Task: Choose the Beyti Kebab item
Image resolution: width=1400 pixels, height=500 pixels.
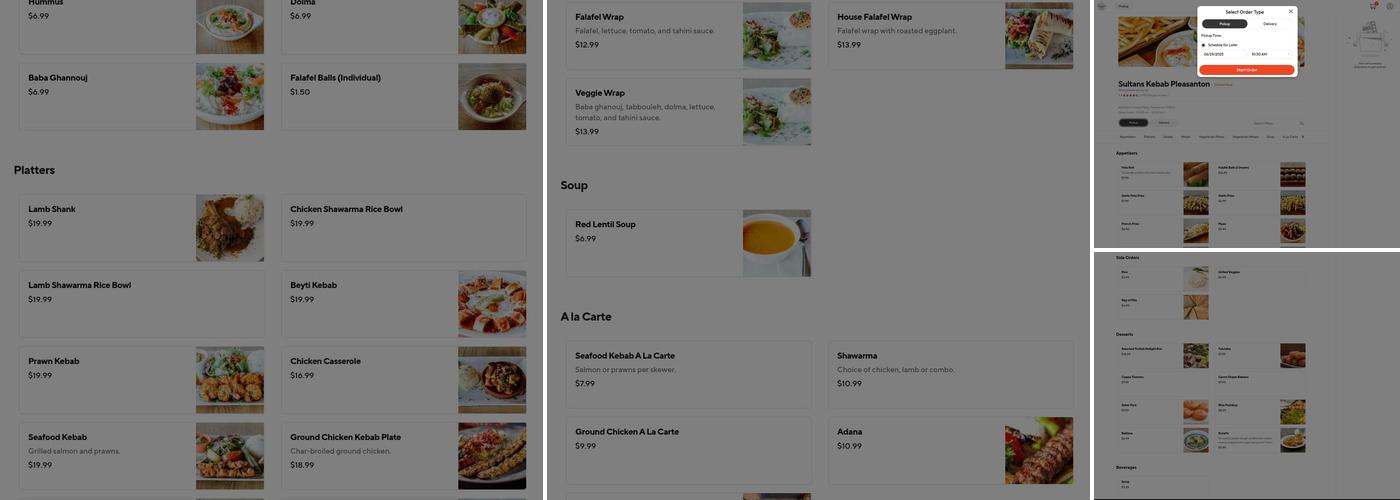Action: tap(404, 304)
